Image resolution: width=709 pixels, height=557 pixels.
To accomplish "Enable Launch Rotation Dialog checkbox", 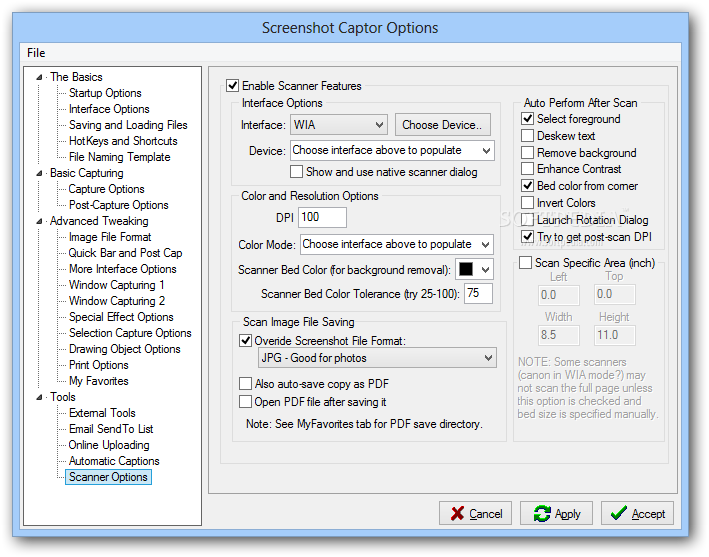I will point(527,219).
